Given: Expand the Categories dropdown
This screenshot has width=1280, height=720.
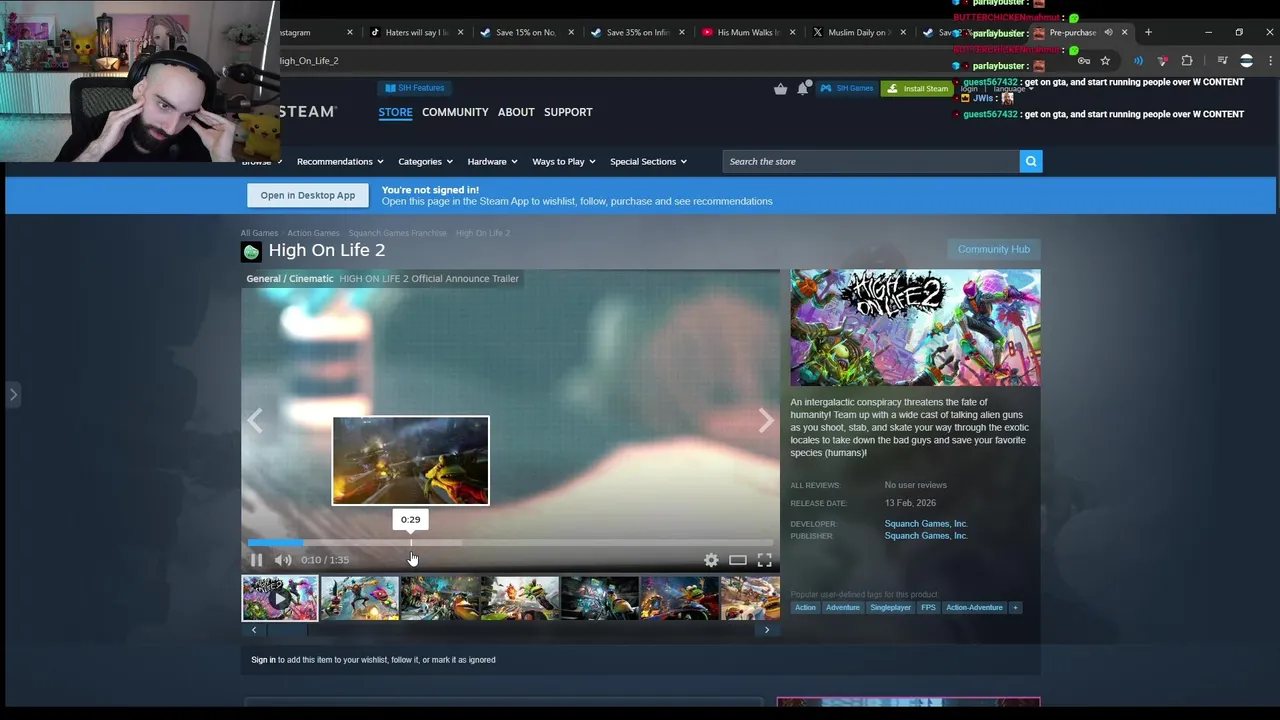Looking at the screenshot, I should click(425, 161).
